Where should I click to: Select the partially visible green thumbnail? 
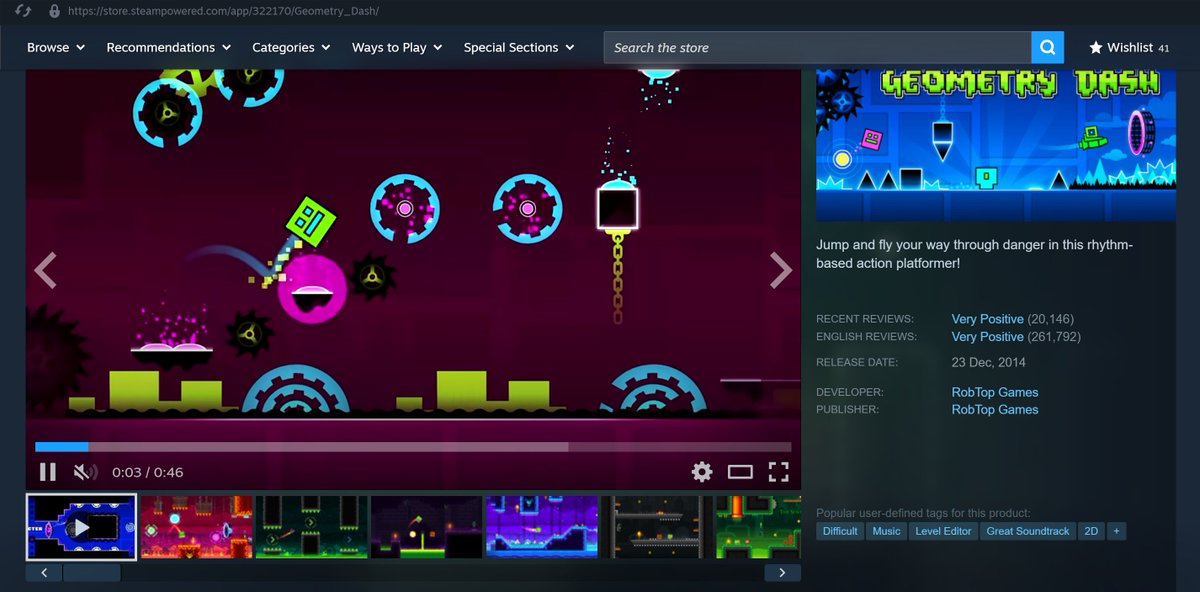pyautogui.click(x=759, y=527)
